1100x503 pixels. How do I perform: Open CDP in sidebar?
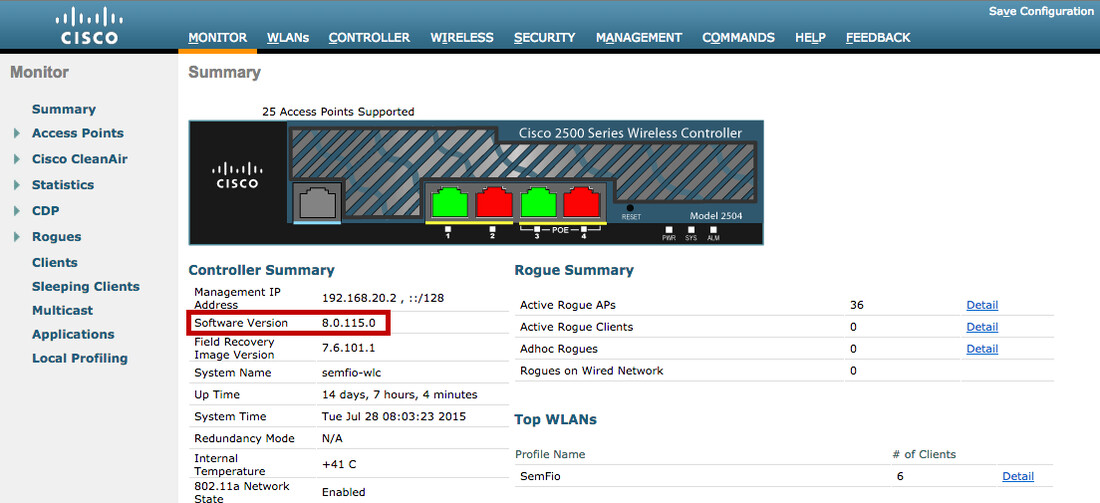(46, 211)
